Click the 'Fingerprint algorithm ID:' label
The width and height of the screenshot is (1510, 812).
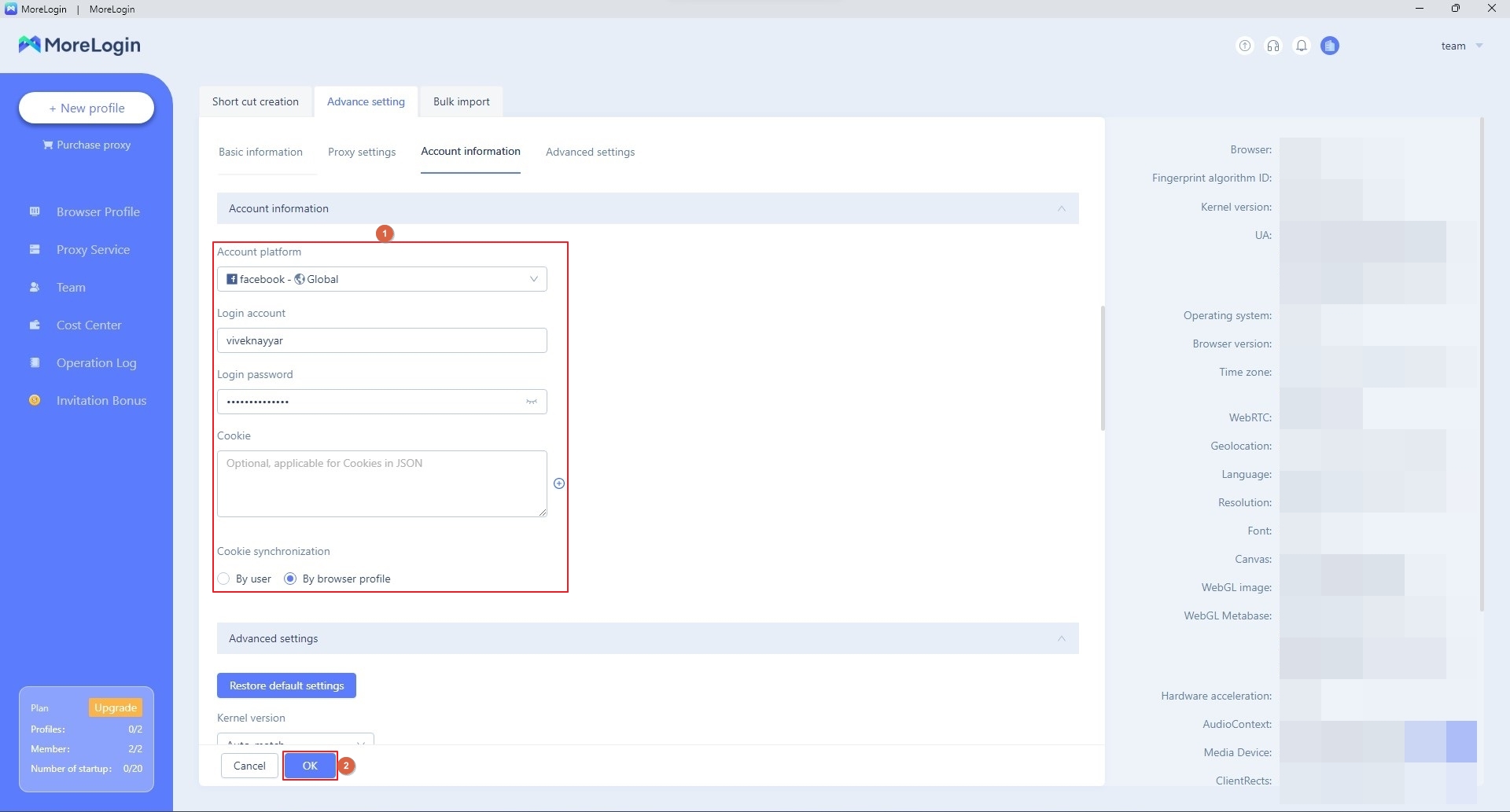pyautogui.click(x=1212, y=178)
